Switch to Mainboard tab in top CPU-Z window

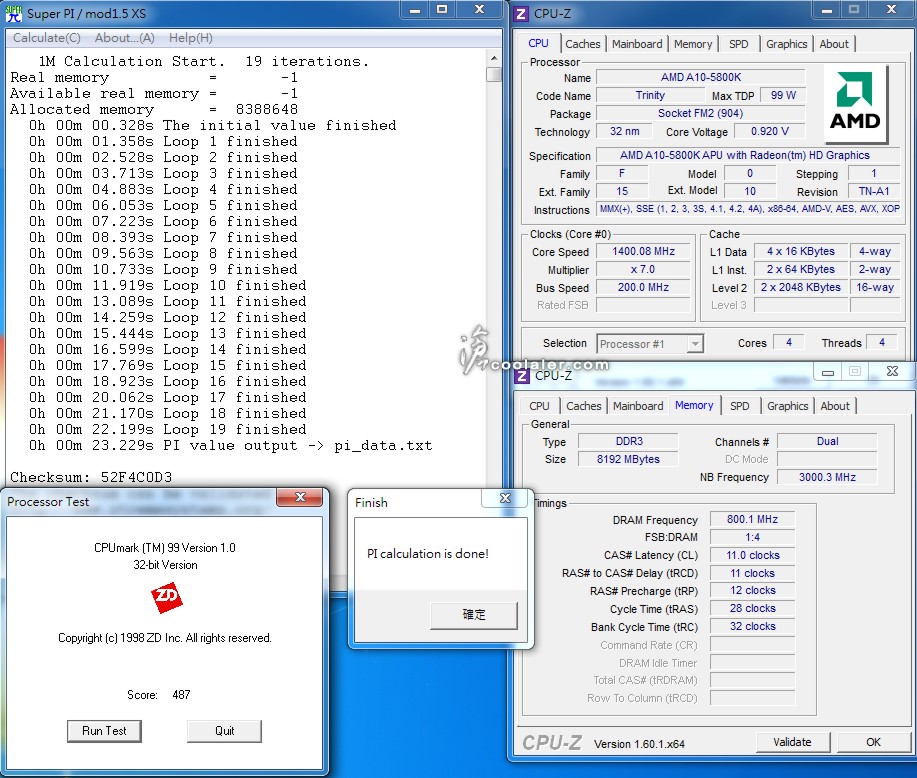637,44
